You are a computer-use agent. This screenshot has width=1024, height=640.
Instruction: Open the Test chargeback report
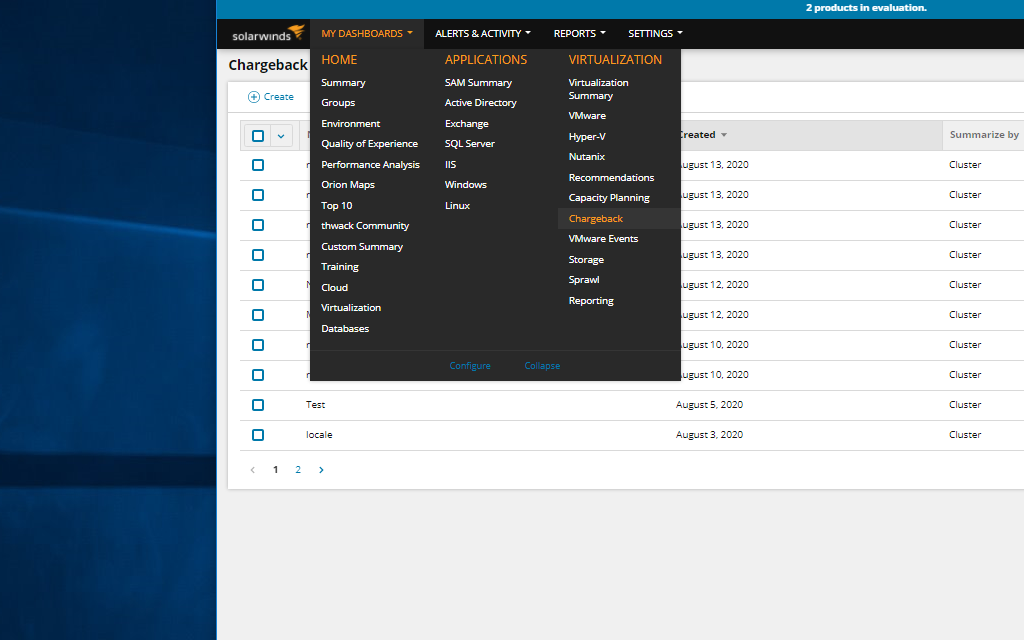315,405
